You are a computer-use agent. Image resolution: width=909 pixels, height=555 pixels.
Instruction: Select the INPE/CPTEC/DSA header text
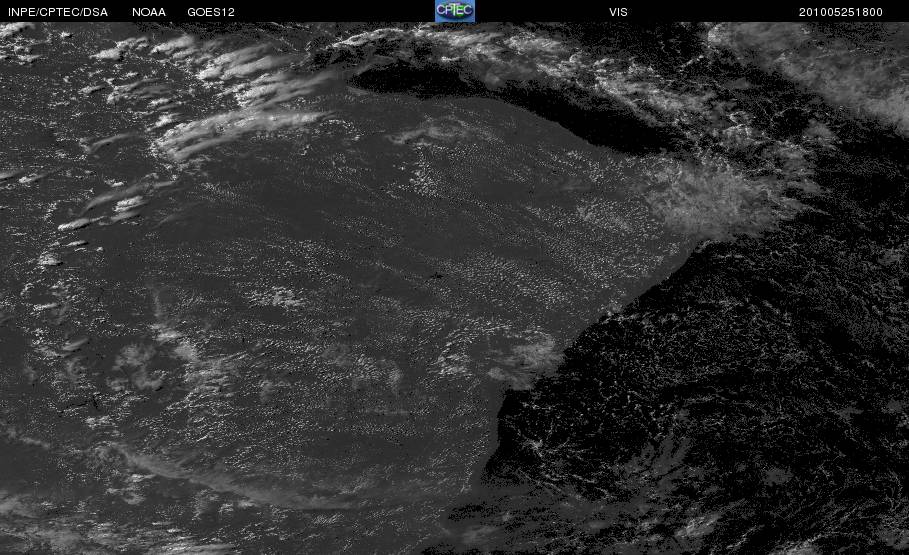pos(58,12)
